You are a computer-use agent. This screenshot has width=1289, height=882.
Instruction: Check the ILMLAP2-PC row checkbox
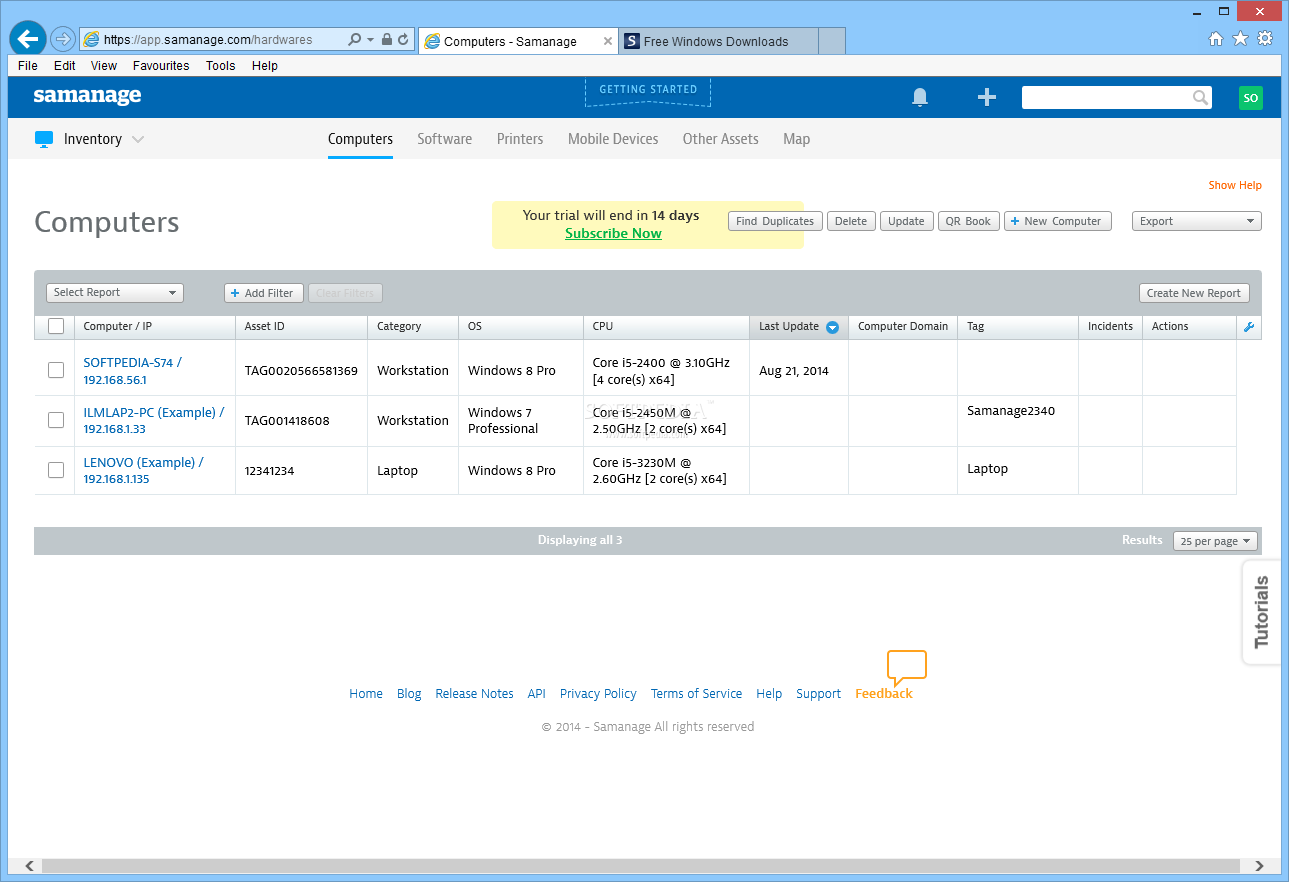(x=56, y=420)
